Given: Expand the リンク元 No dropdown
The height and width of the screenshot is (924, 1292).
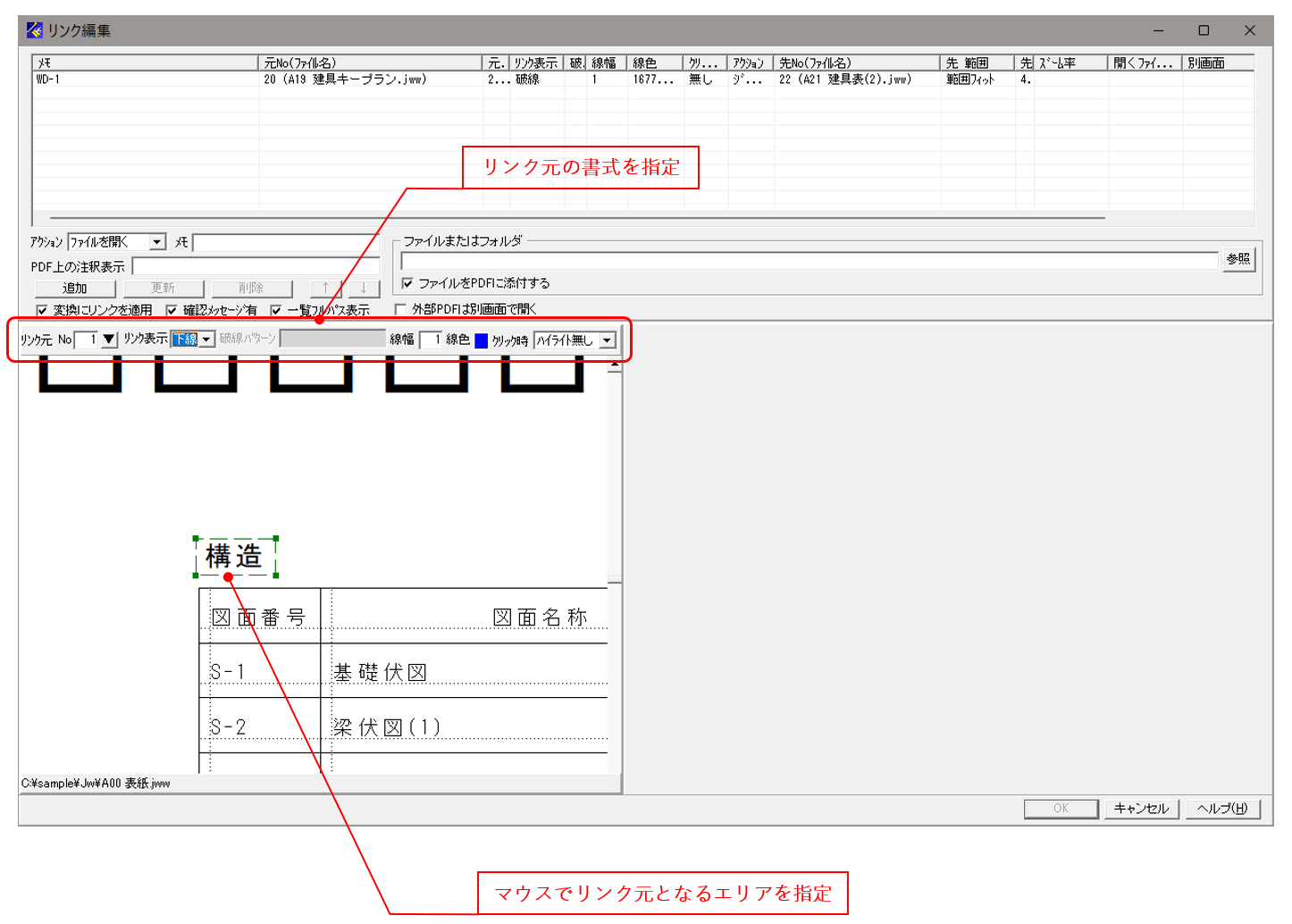Looking at the screenshot, I should [x=108, y=340].
